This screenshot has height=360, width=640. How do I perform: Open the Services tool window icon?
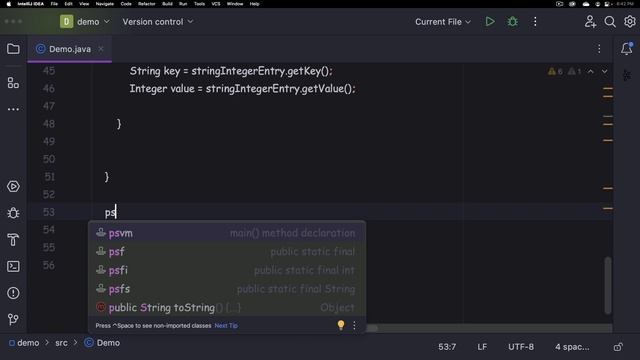[13, 187]
